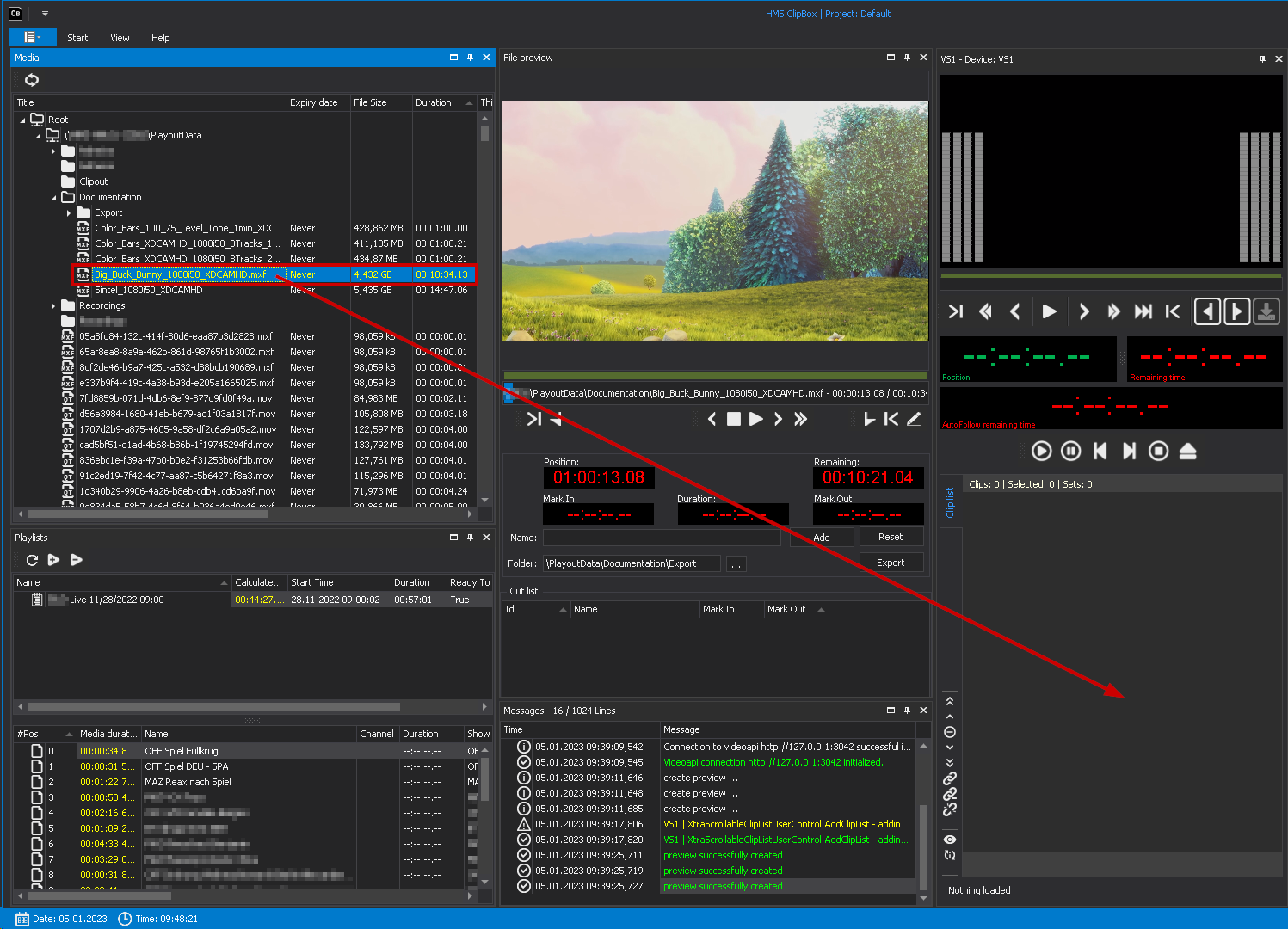This screenshot has width=1288, height=929.
Task: Expand the Recordings folder
Action: coord(53,305)
